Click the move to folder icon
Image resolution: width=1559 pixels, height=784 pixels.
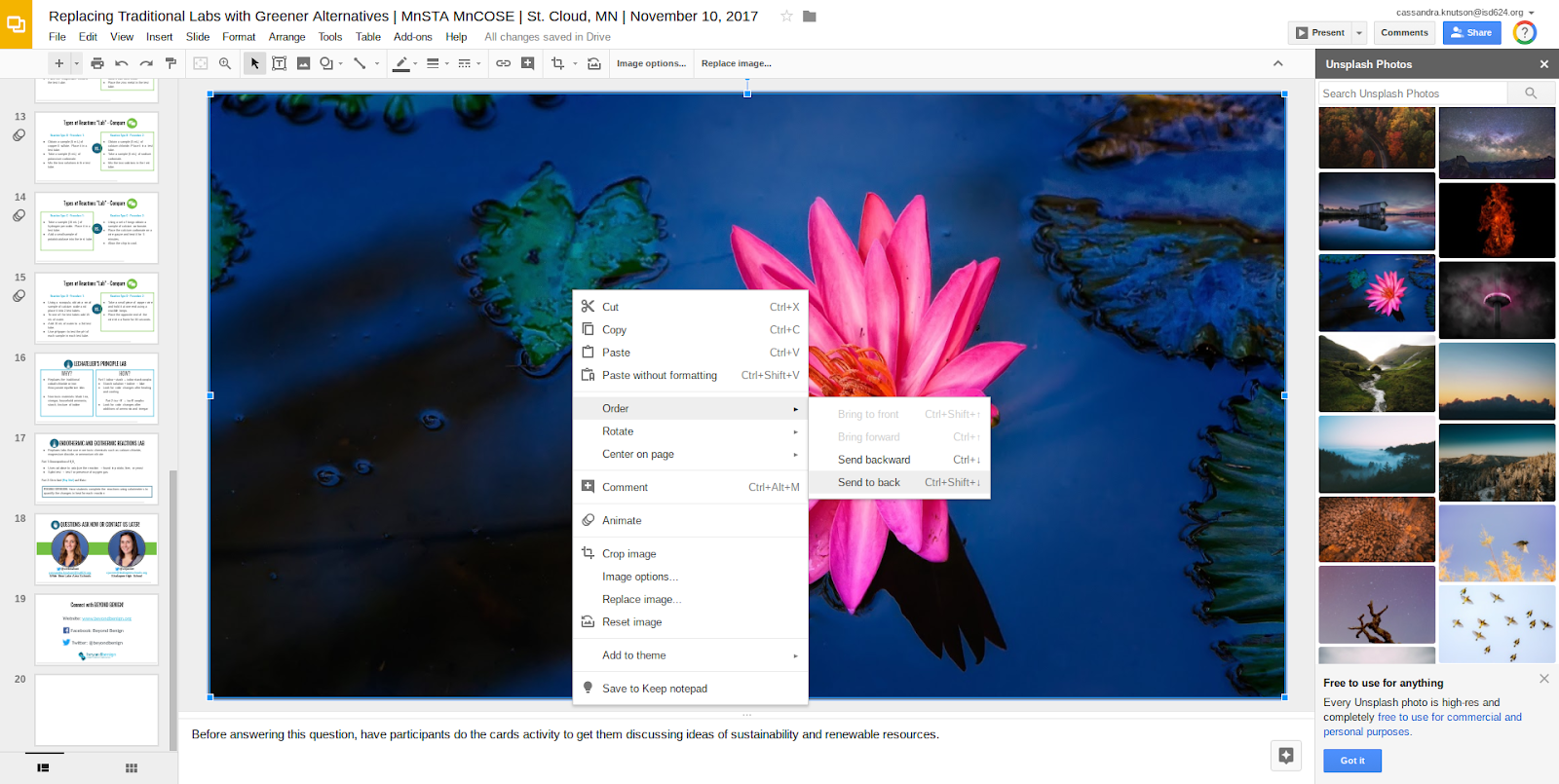click(809, 16)
